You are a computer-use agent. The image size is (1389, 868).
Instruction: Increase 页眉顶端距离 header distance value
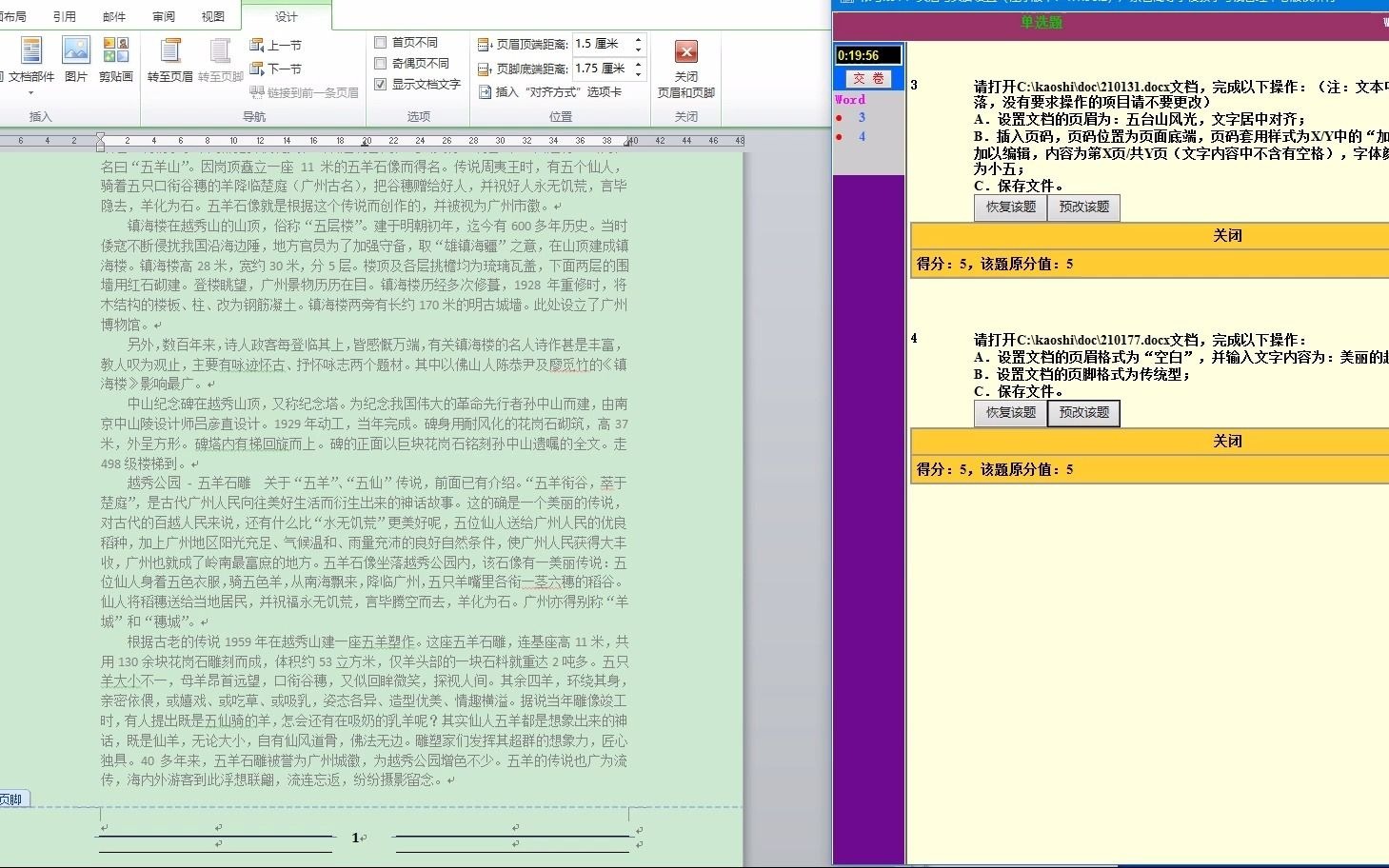[x=638, y=40]
